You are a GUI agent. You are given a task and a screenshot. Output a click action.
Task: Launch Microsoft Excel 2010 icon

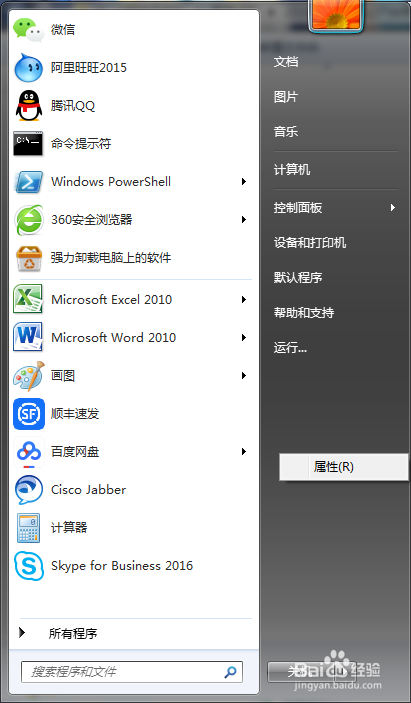(28, 299)
